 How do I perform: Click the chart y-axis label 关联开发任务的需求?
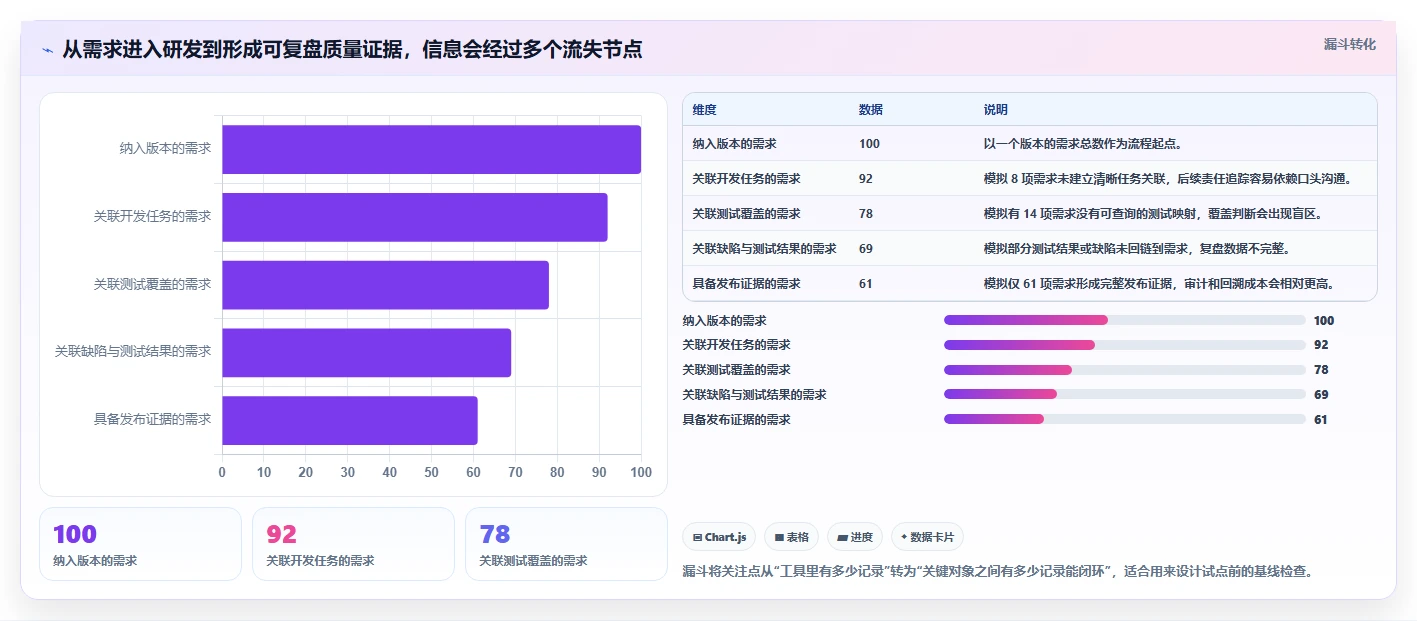coord(153,216)
